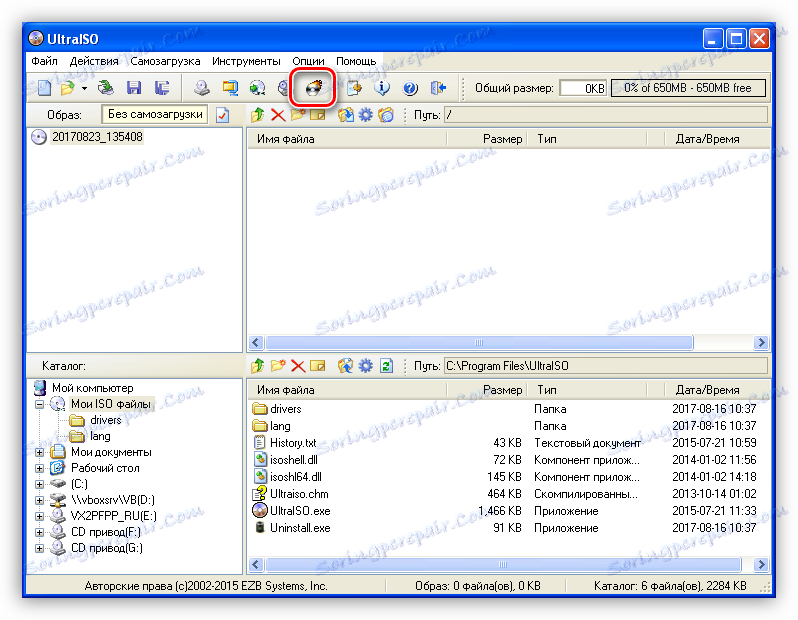Open the Действия menu
Screen dimensions: 798x620
coord(94,61)
